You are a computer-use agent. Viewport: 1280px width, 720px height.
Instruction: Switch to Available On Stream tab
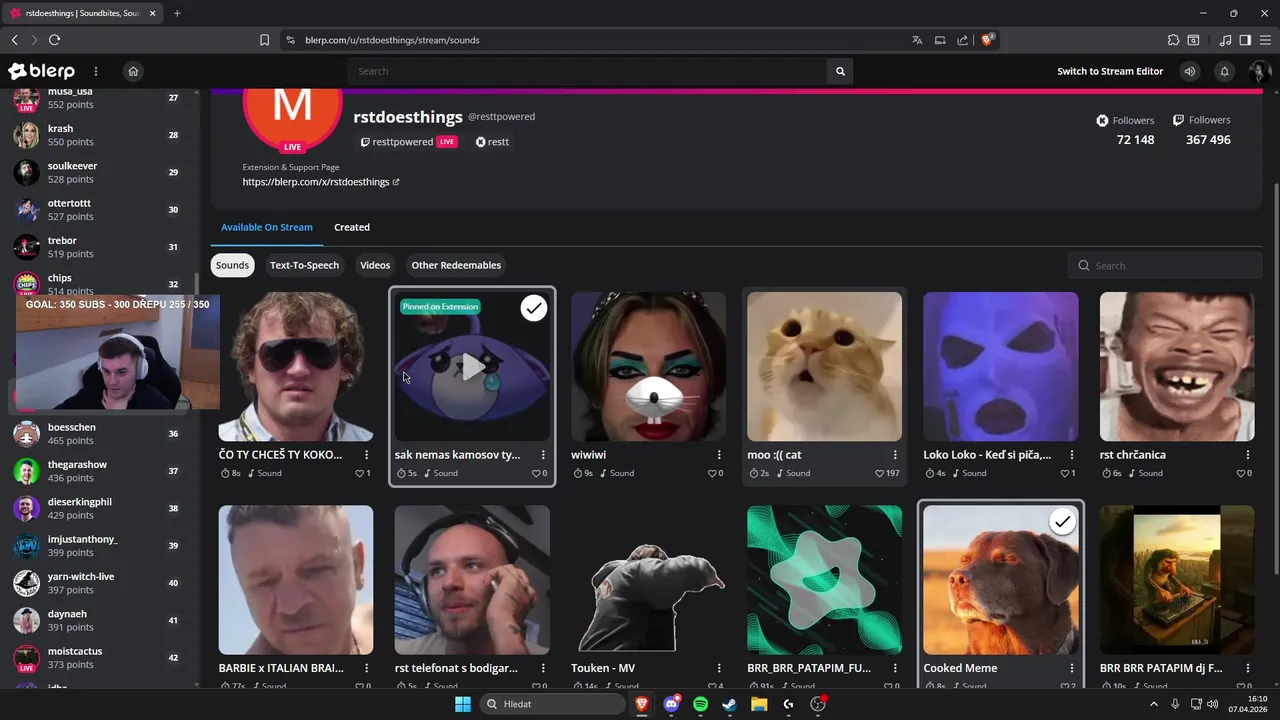click(x=267, y=227)
